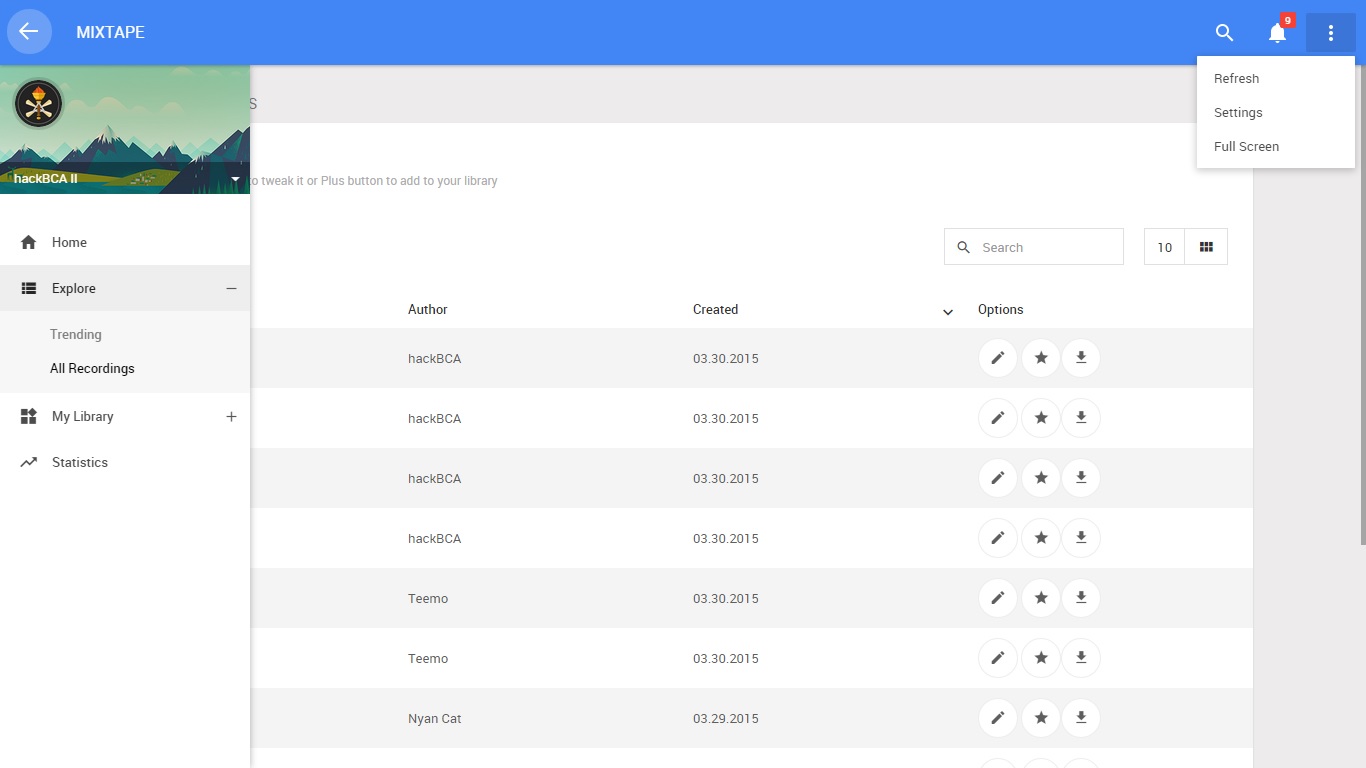Open search with the header magnifier icon
This screenshot has width=1366, height=768.
1224,33
